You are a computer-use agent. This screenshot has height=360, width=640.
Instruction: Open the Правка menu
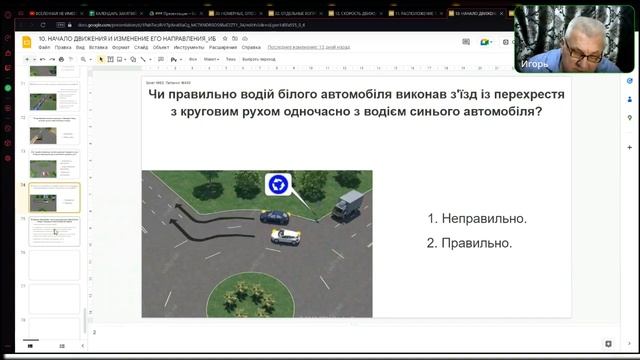tap(63, 47)
